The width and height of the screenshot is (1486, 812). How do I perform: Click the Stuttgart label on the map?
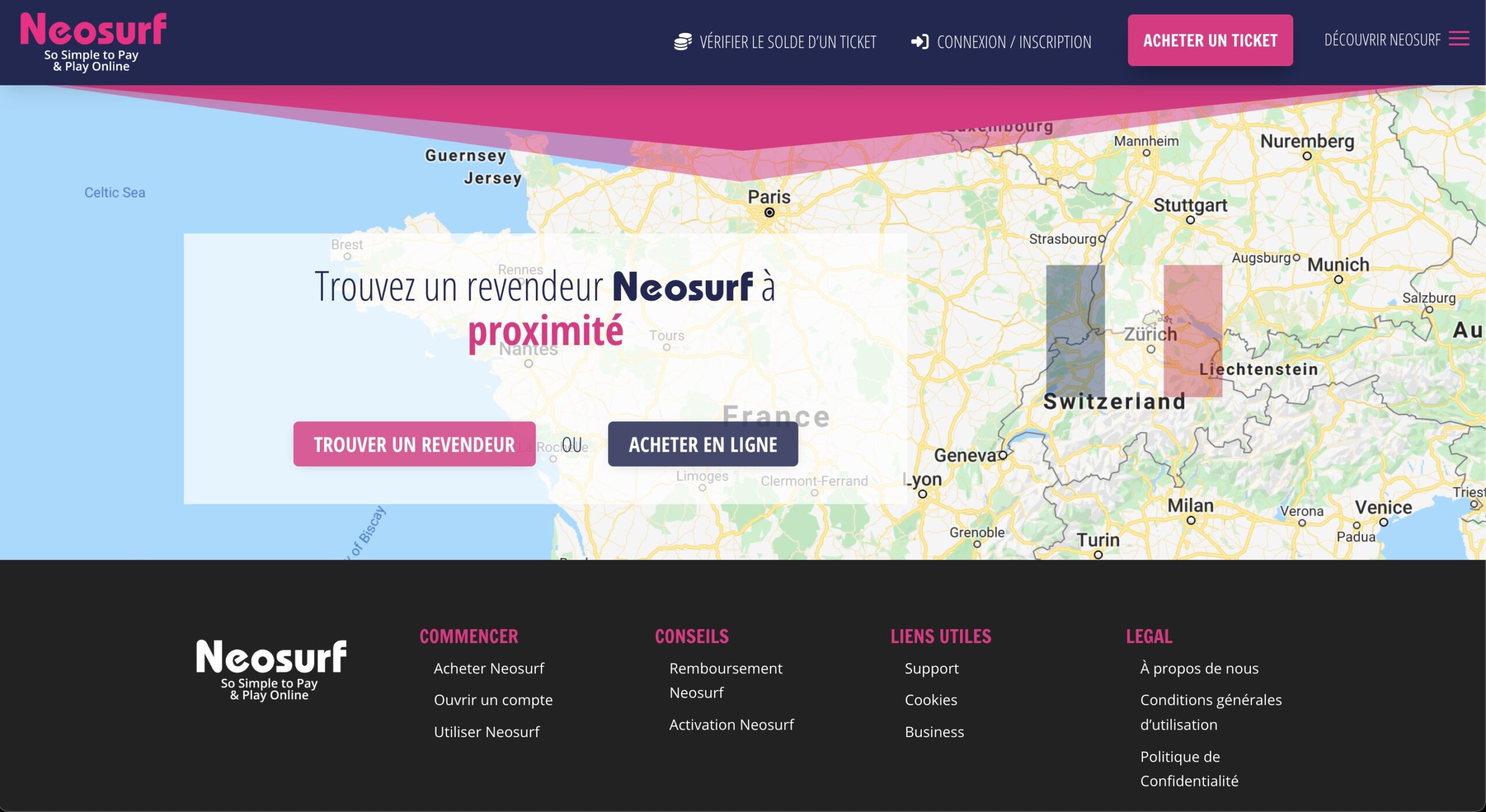point(1190,205)
